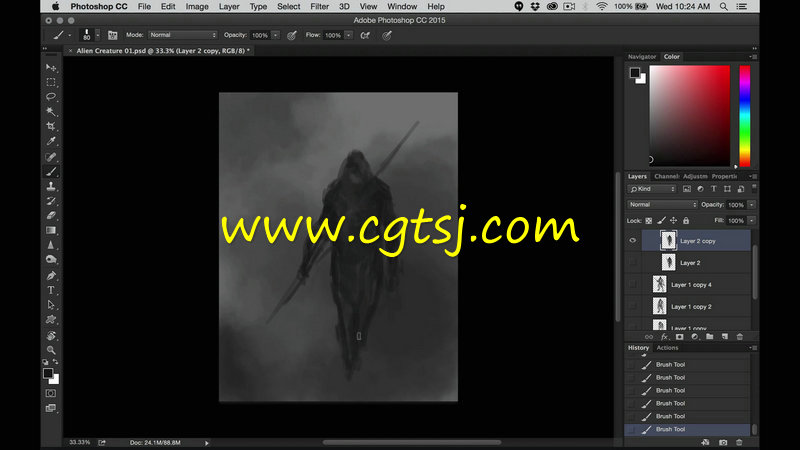This screenshot has width=800, height=450.
Task: Toggle lock transparent pixels
Action: click(x=648, y=220)
